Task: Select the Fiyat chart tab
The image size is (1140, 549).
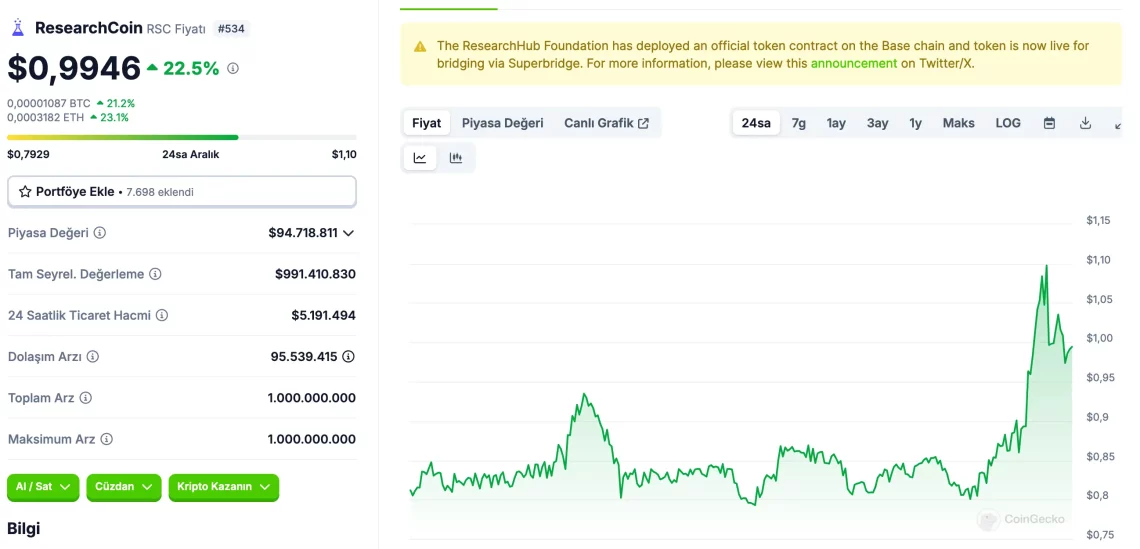Action: [427, 123]
